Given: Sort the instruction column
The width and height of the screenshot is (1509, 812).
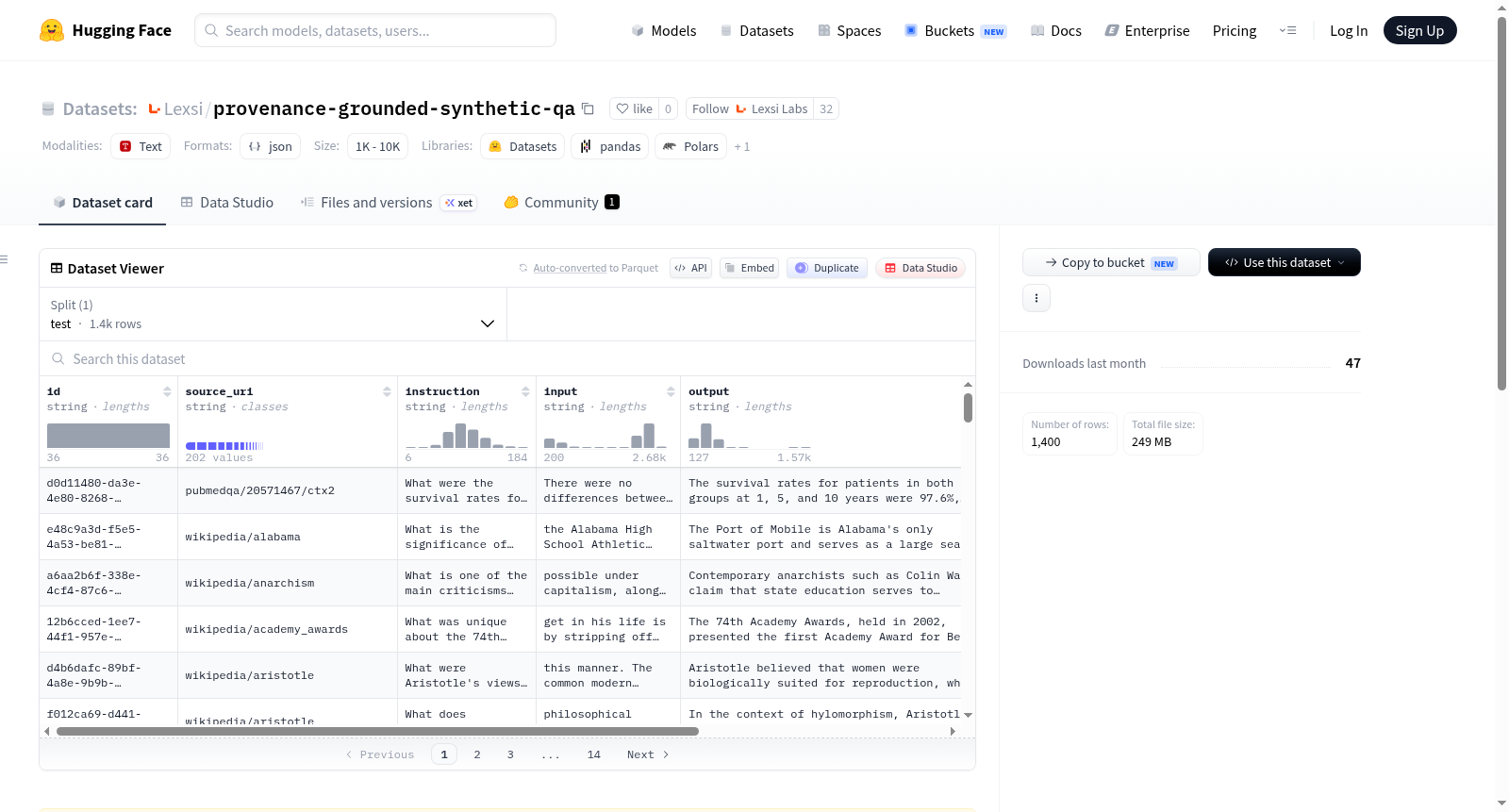Looking at the screenshot, I should tap(525, 391).
